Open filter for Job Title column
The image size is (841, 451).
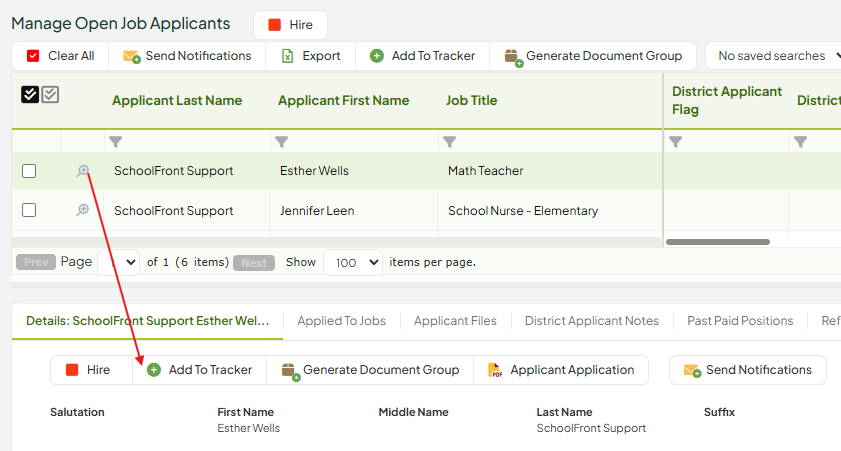[x=449, y=142]
